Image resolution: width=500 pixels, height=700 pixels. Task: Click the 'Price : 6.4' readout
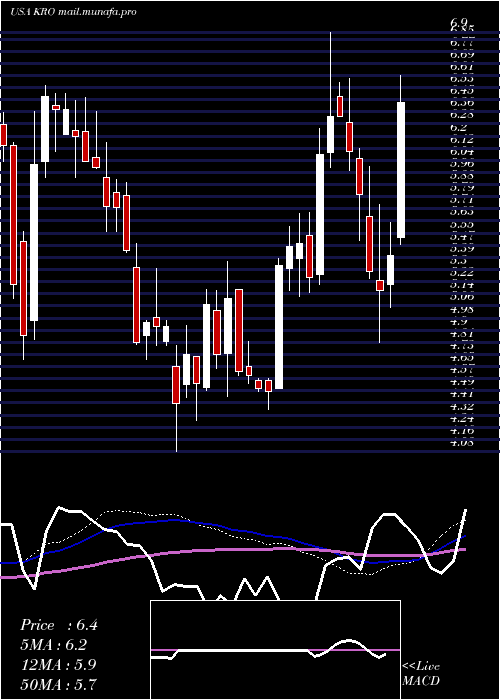59,625
